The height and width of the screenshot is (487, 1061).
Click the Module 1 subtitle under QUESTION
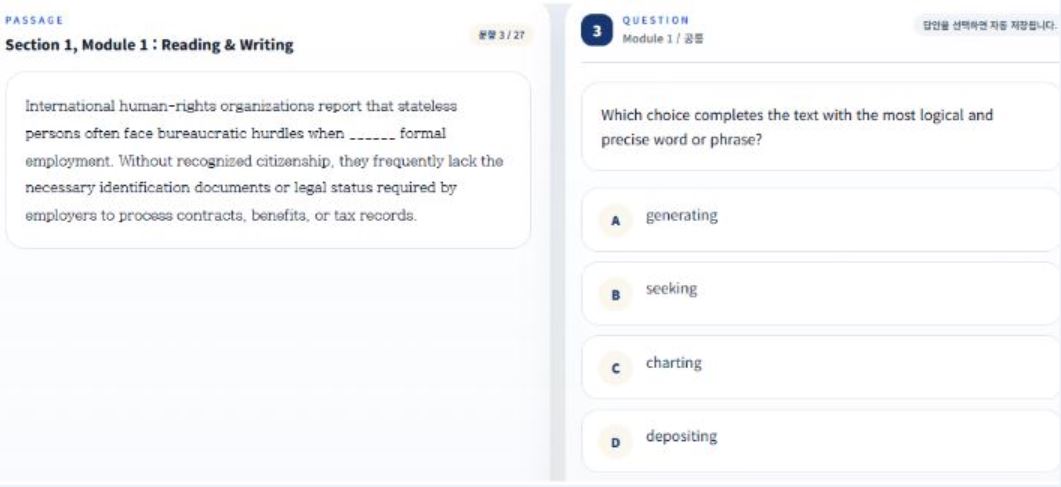[x=664, y=39]
